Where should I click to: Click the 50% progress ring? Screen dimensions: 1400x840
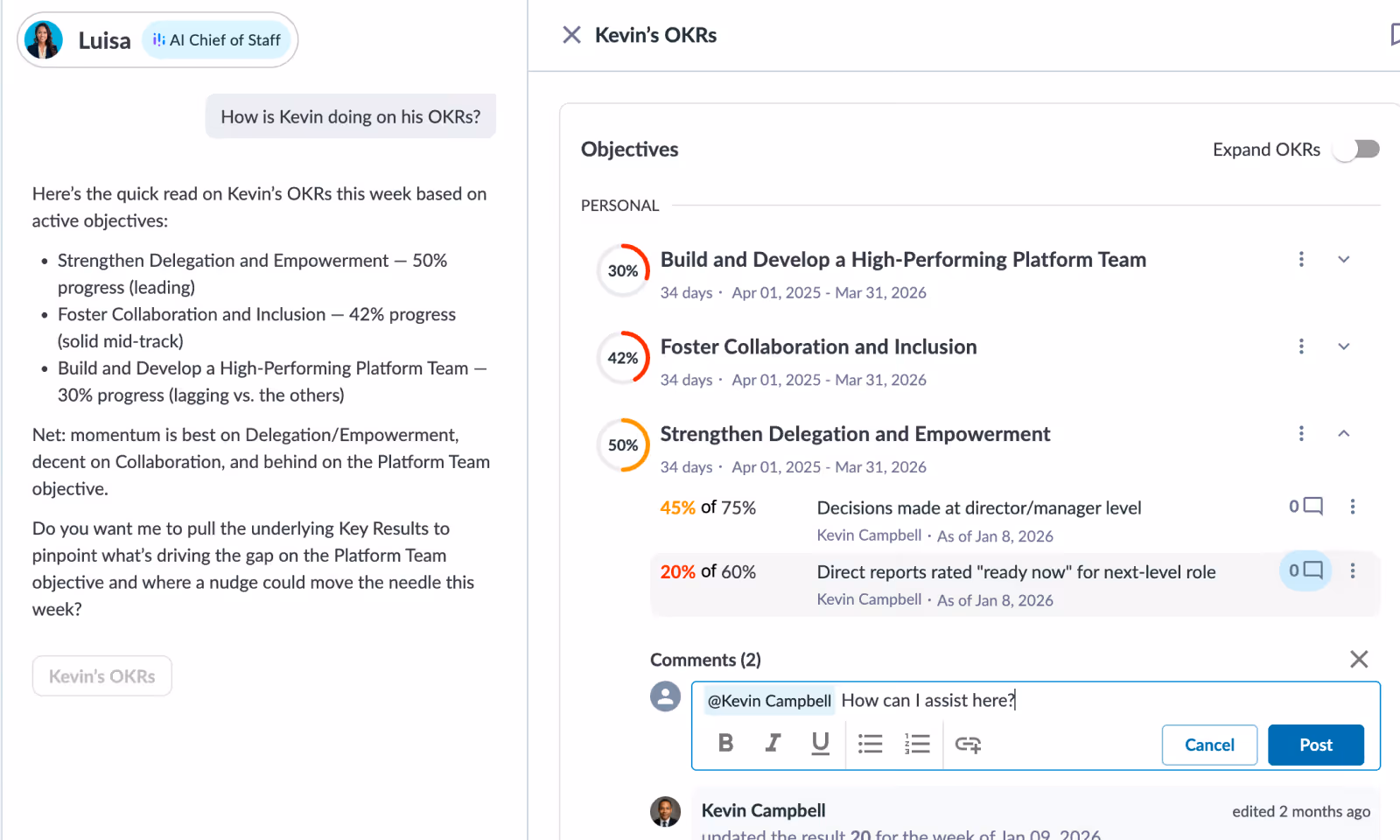click(x=623, y=444)
